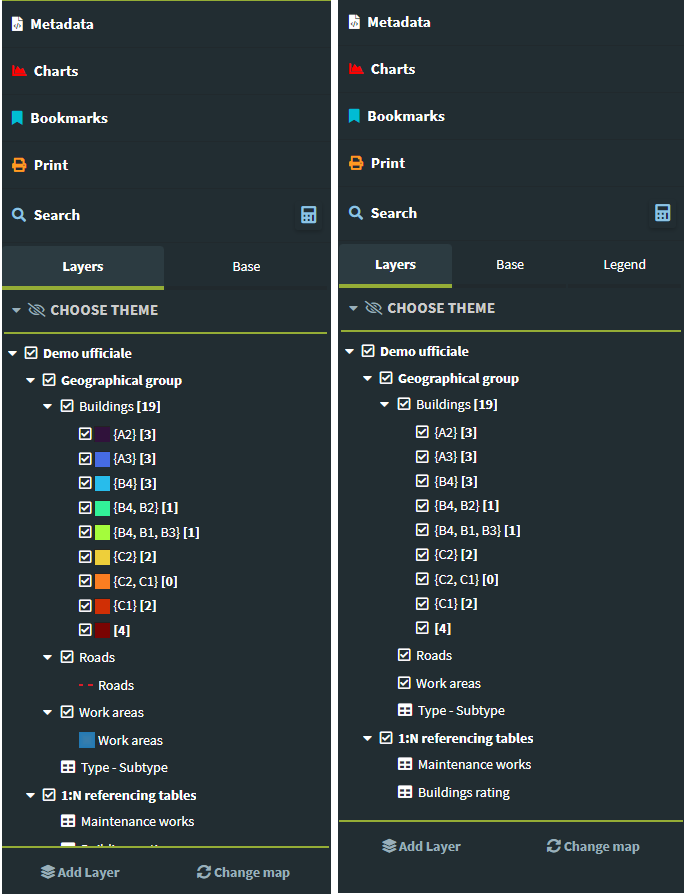Open the calculator icon in left panel

click(308, 215)
